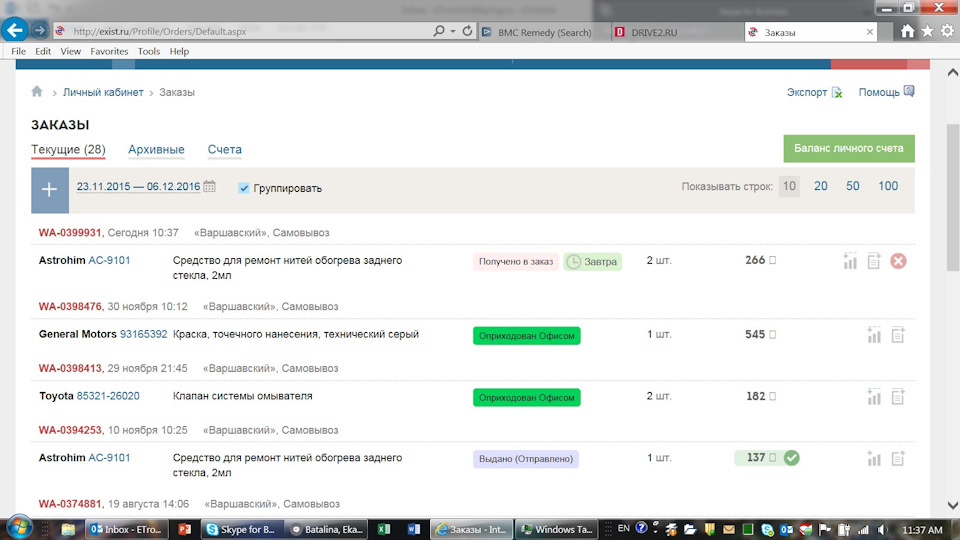Open Windows Start button

tap(19, 528)
